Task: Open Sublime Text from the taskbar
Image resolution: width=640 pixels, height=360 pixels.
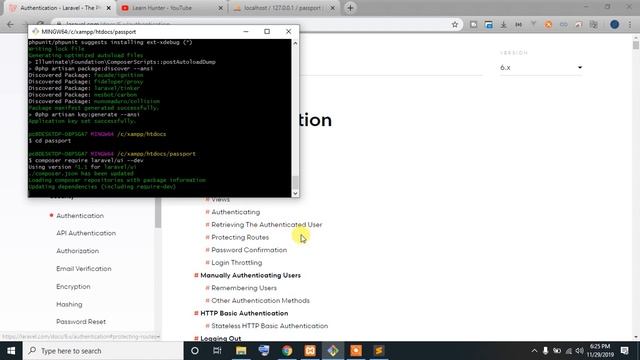Action: 379,351
